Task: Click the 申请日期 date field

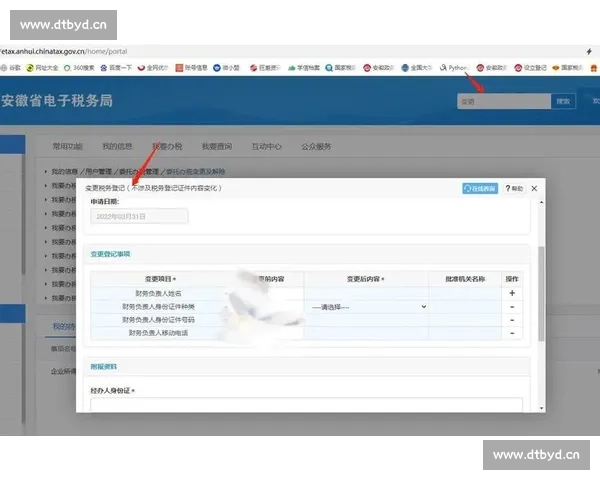Action: (139, 216)
